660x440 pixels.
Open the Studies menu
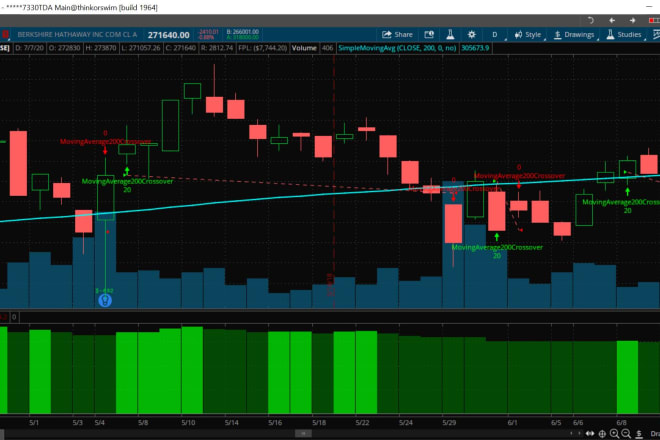[x=624, y=35]
